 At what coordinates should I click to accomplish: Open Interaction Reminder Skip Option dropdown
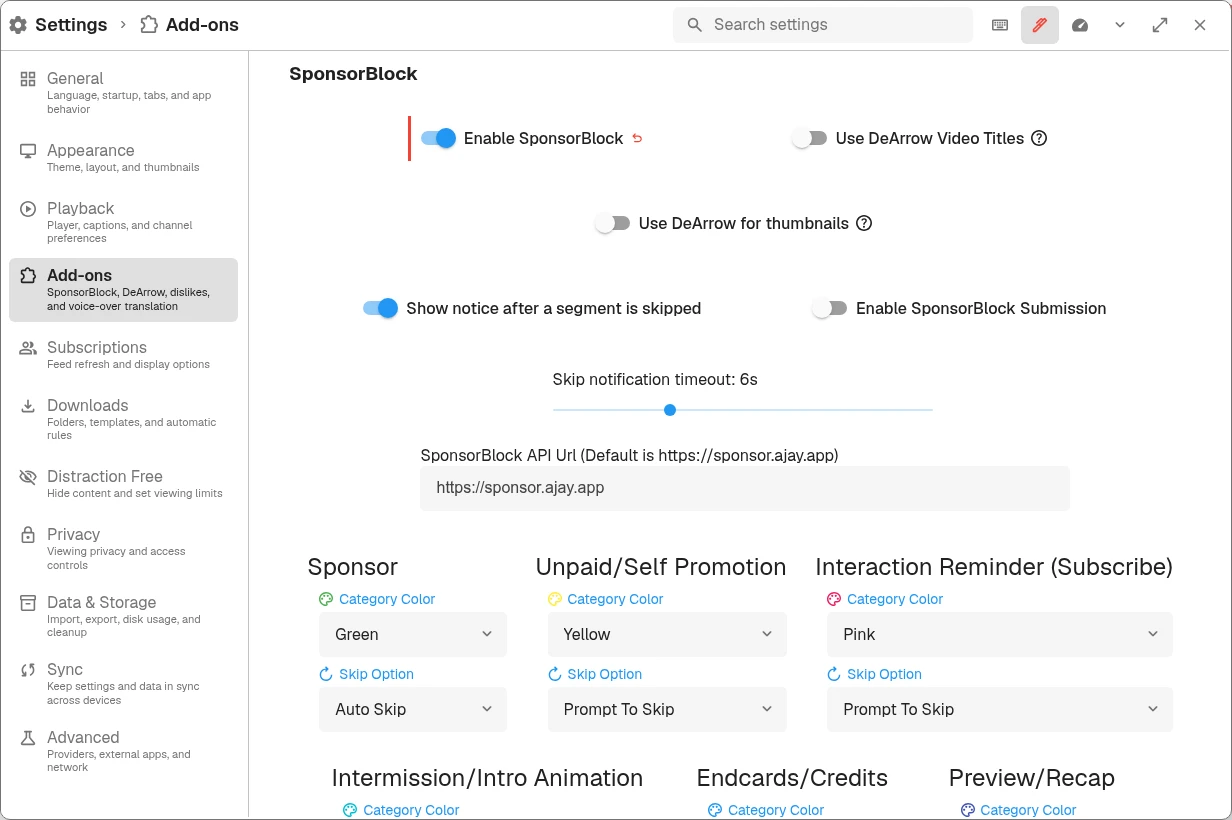(1000, 709)
